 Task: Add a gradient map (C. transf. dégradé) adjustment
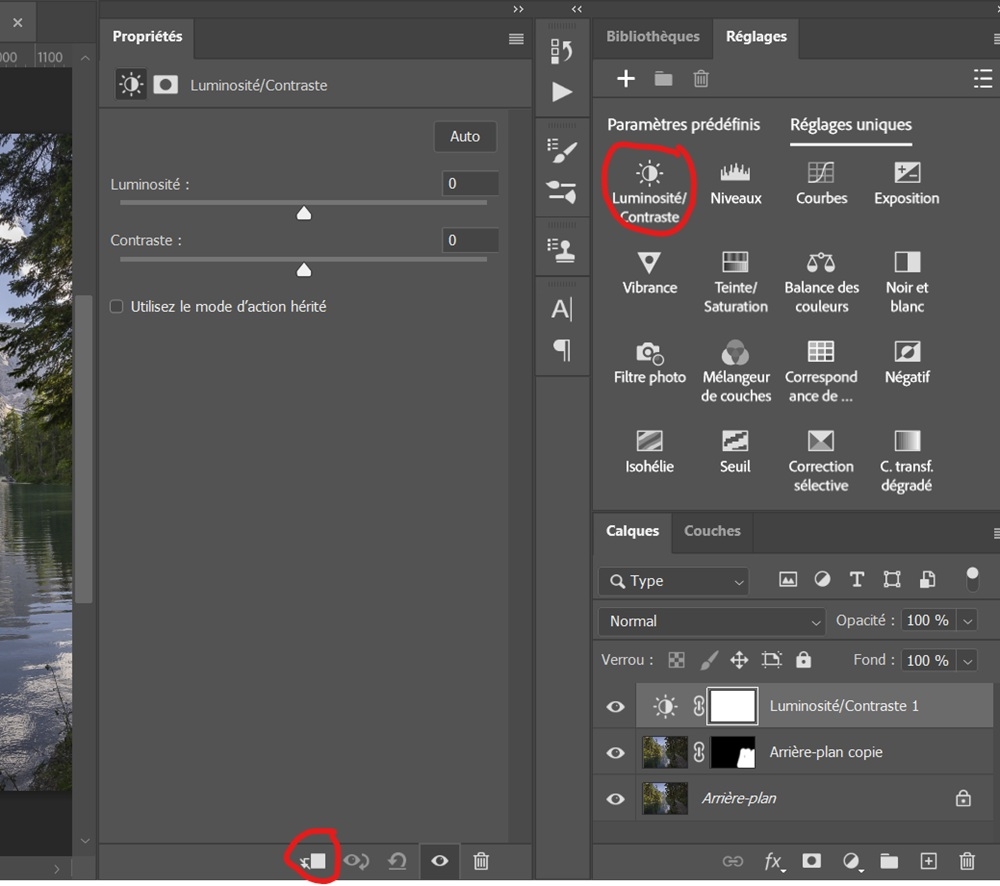pos(906,462)
